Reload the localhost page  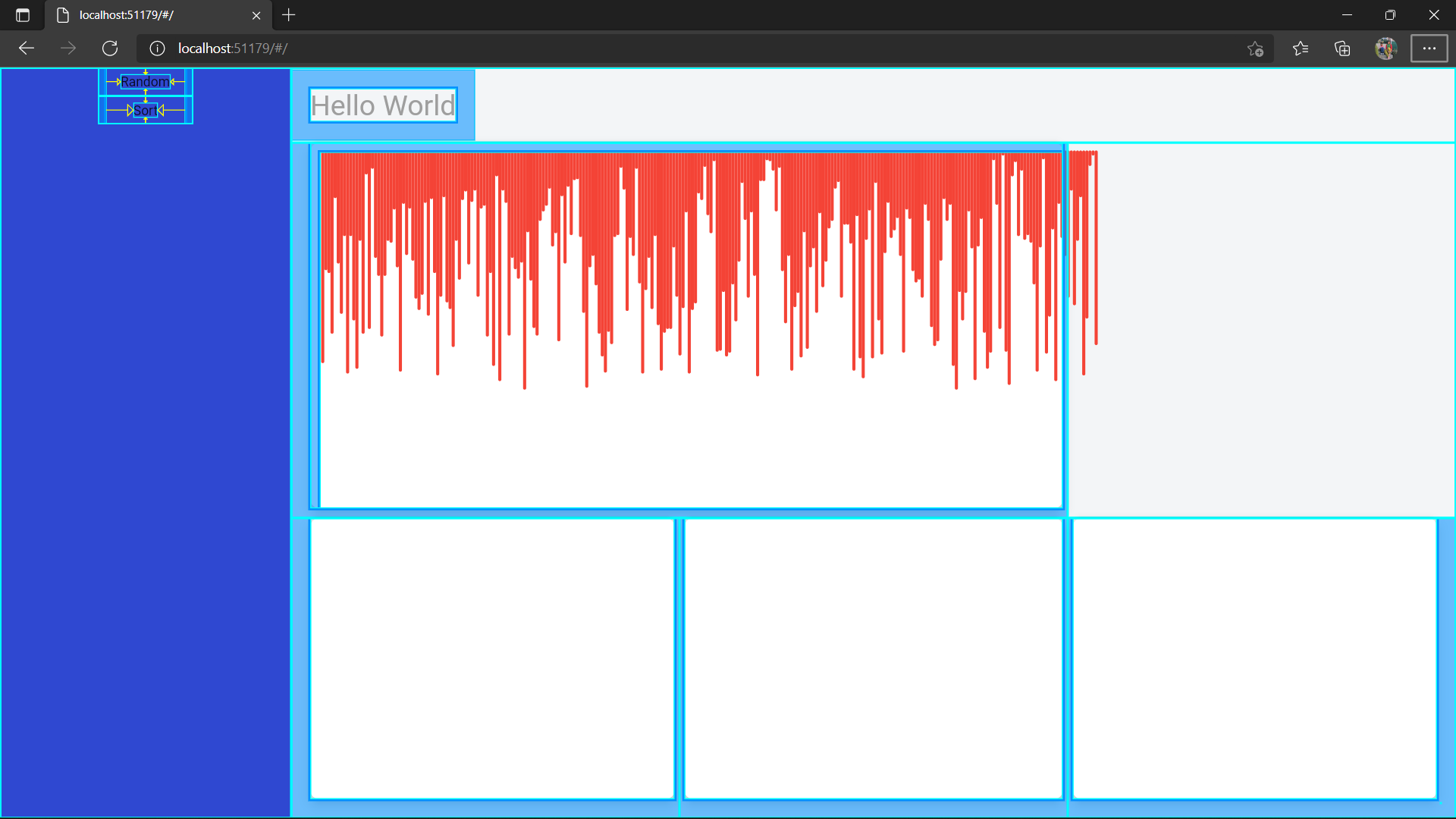pos(110,49)
